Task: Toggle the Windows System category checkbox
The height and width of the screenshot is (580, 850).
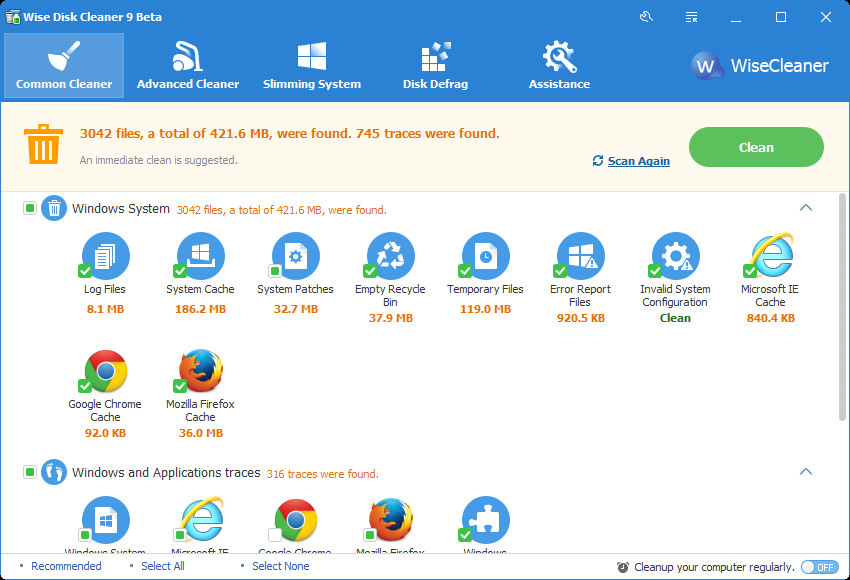Action: (30, 208)
